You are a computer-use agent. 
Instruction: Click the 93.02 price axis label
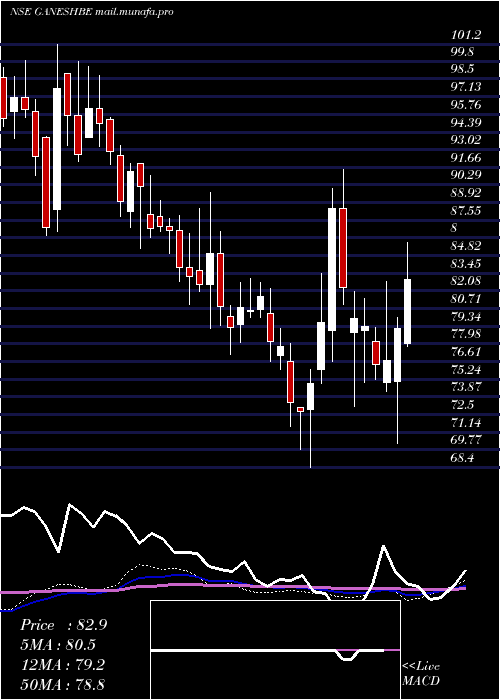(466, 140)
